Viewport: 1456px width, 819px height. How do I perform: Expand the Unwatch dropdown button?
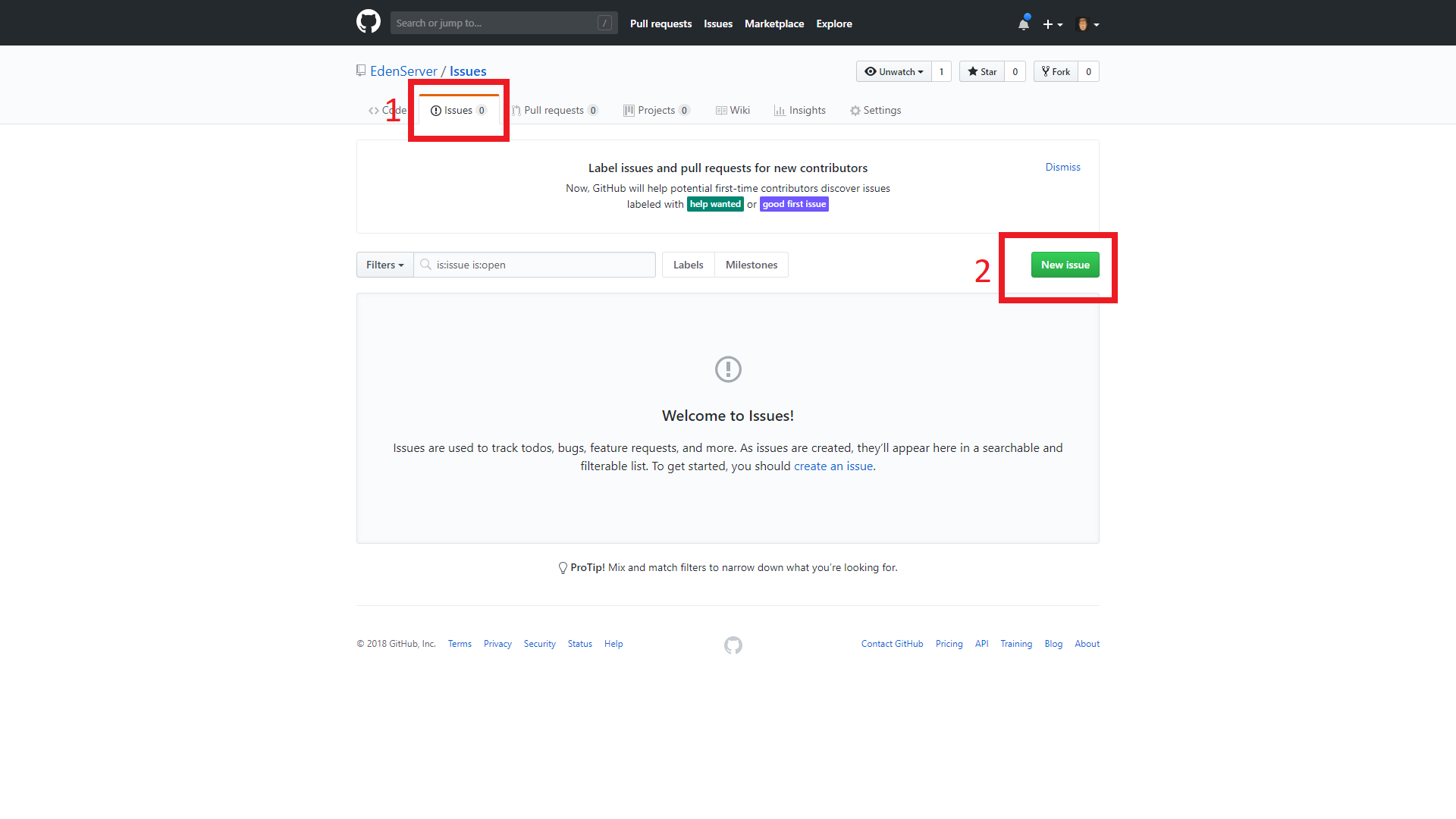click(894, 71)
